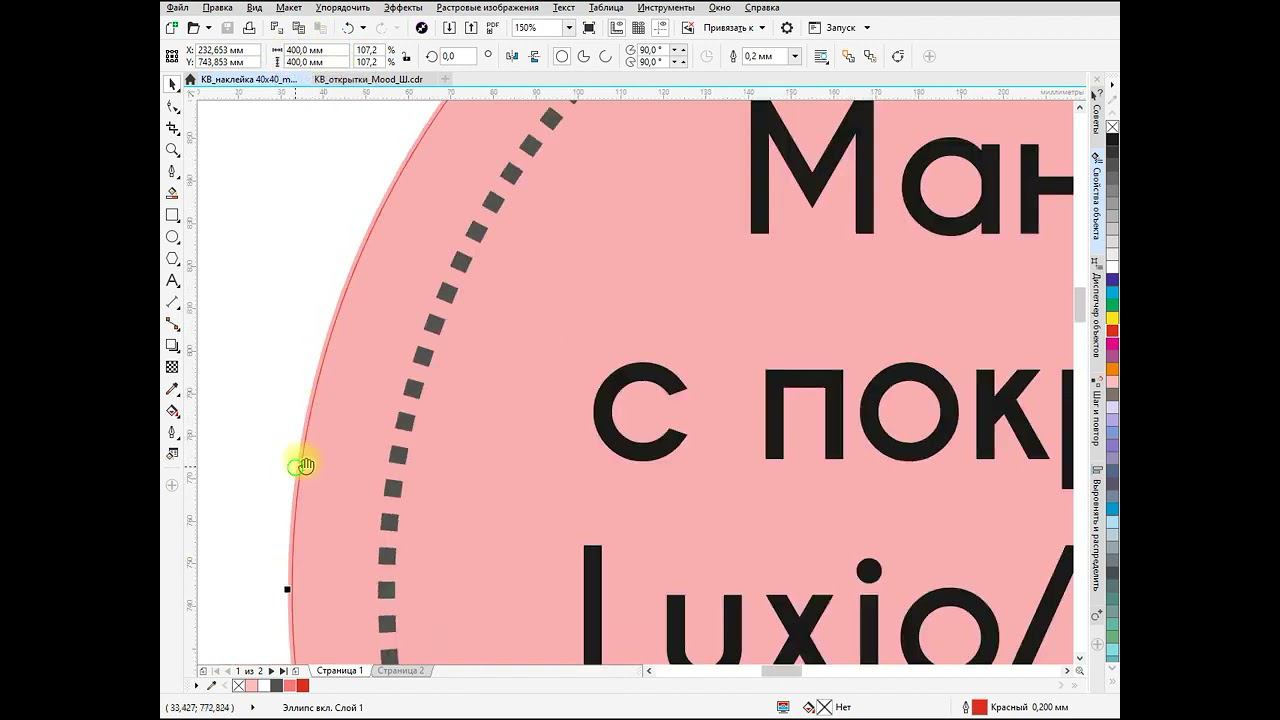Viewport: 1280px width, 720px height.
Task: Click the Publish to PDF icon
Action: pyautogui.click(x=493, y=28)
